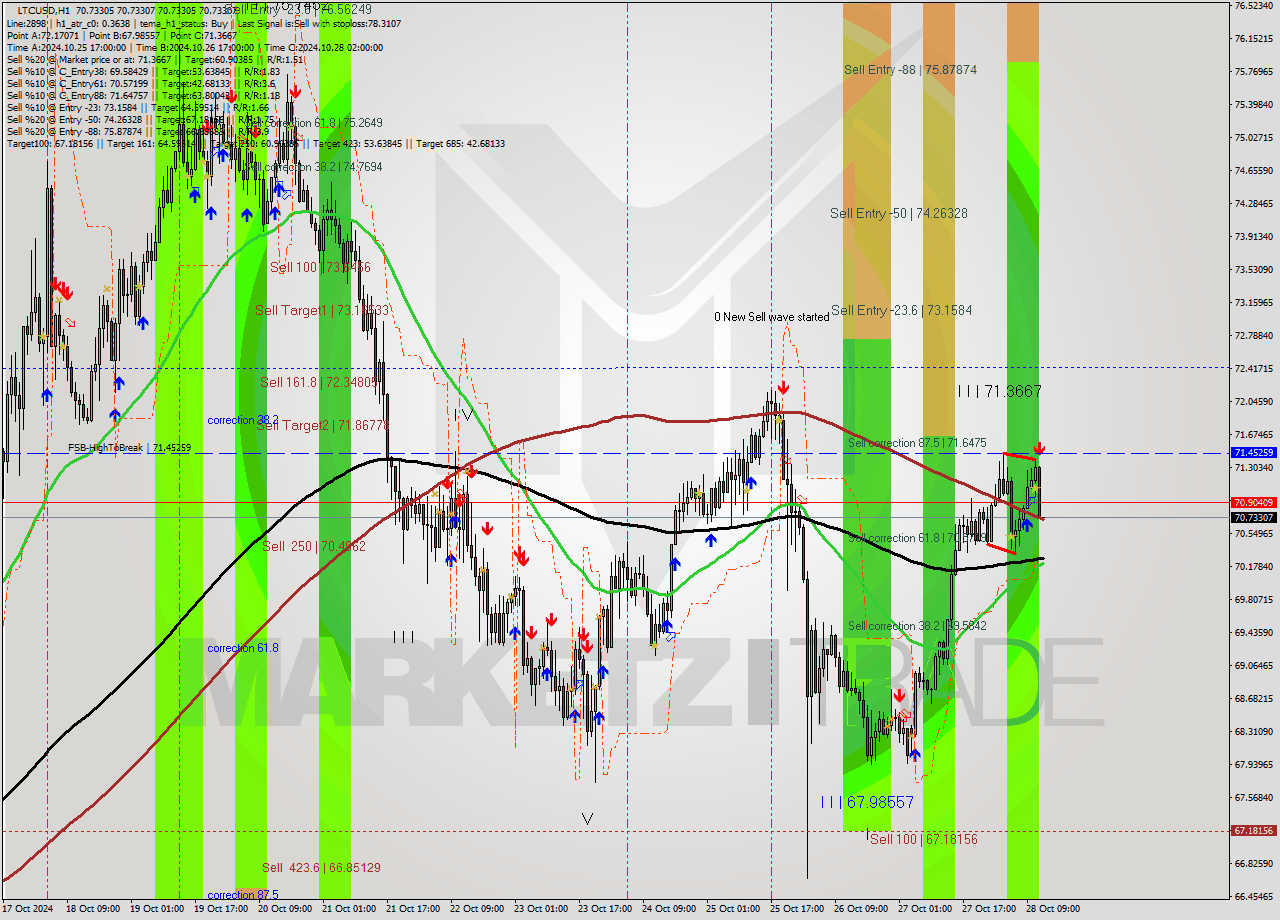Click the '21 Oct 01:00' time axis label
The image size is (1280, 920).
pyautogui.click(x=347, y=909)
